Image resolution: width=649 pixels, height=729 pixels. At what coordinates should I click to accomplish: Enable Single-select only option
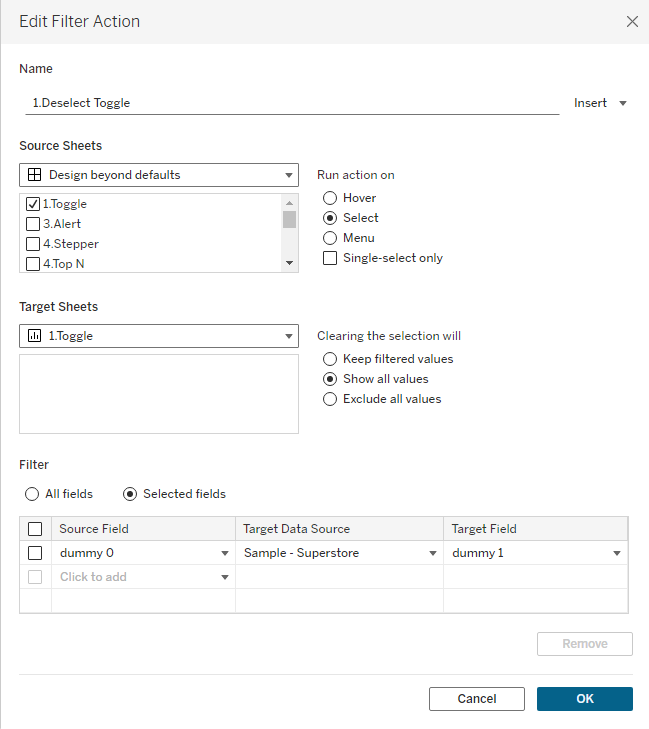(330, 258)
